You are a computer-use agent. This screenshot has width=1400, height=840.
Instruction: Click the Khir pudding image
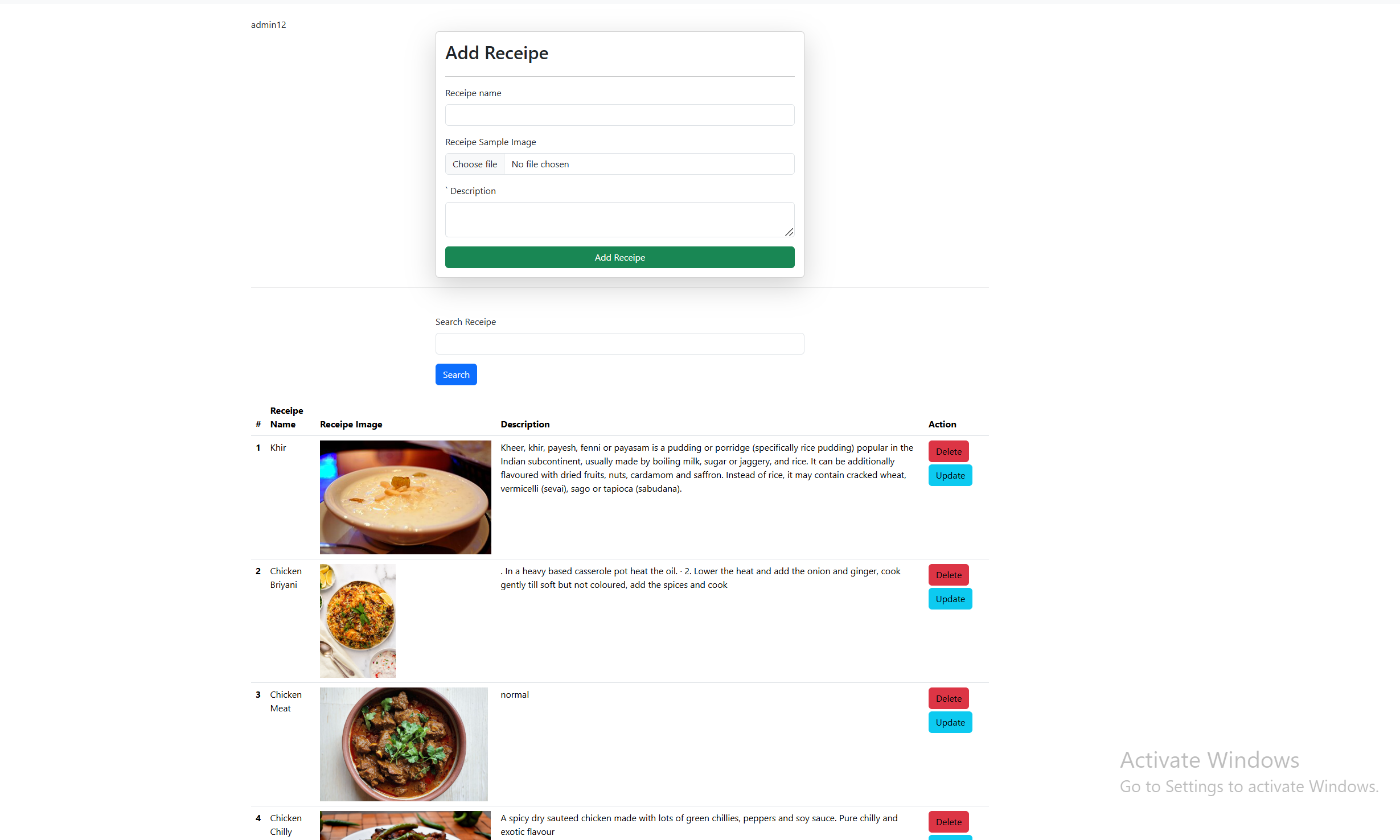click(x=405, y=497)
